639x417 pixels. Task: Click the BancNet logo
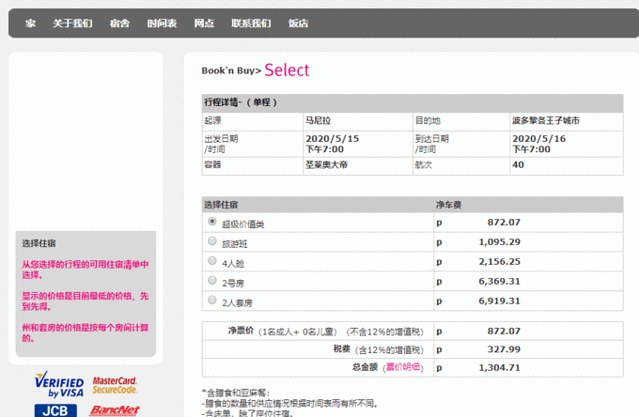(x=115, y=410)
